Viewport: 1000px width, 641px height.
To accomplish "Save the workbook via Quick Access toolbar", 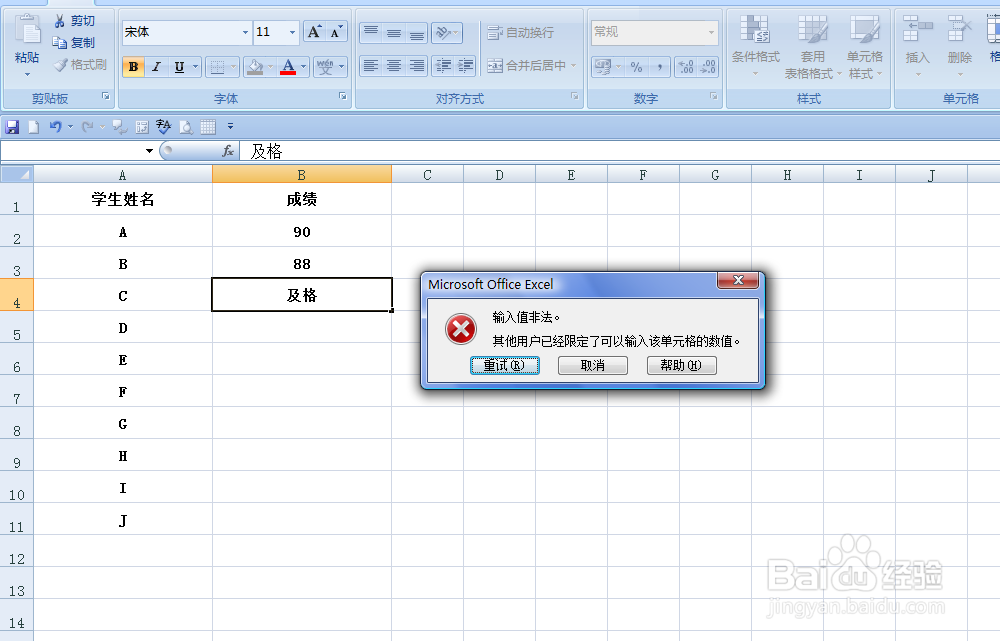I will coord(12,127).
